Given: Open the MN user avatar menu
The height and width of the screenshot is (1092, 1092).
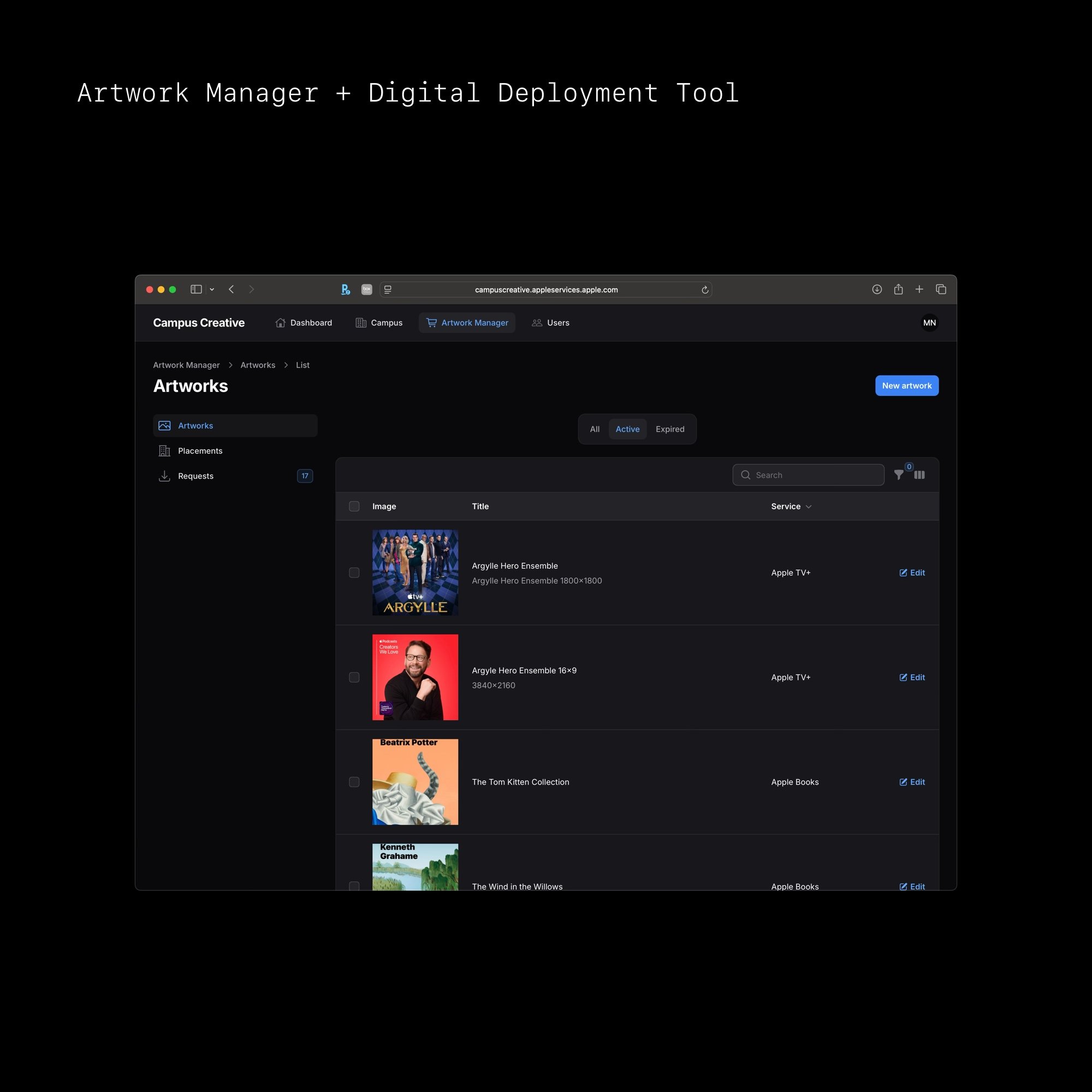Looking at the screenshot, I should pyautogui.click(x=929, y=323).
